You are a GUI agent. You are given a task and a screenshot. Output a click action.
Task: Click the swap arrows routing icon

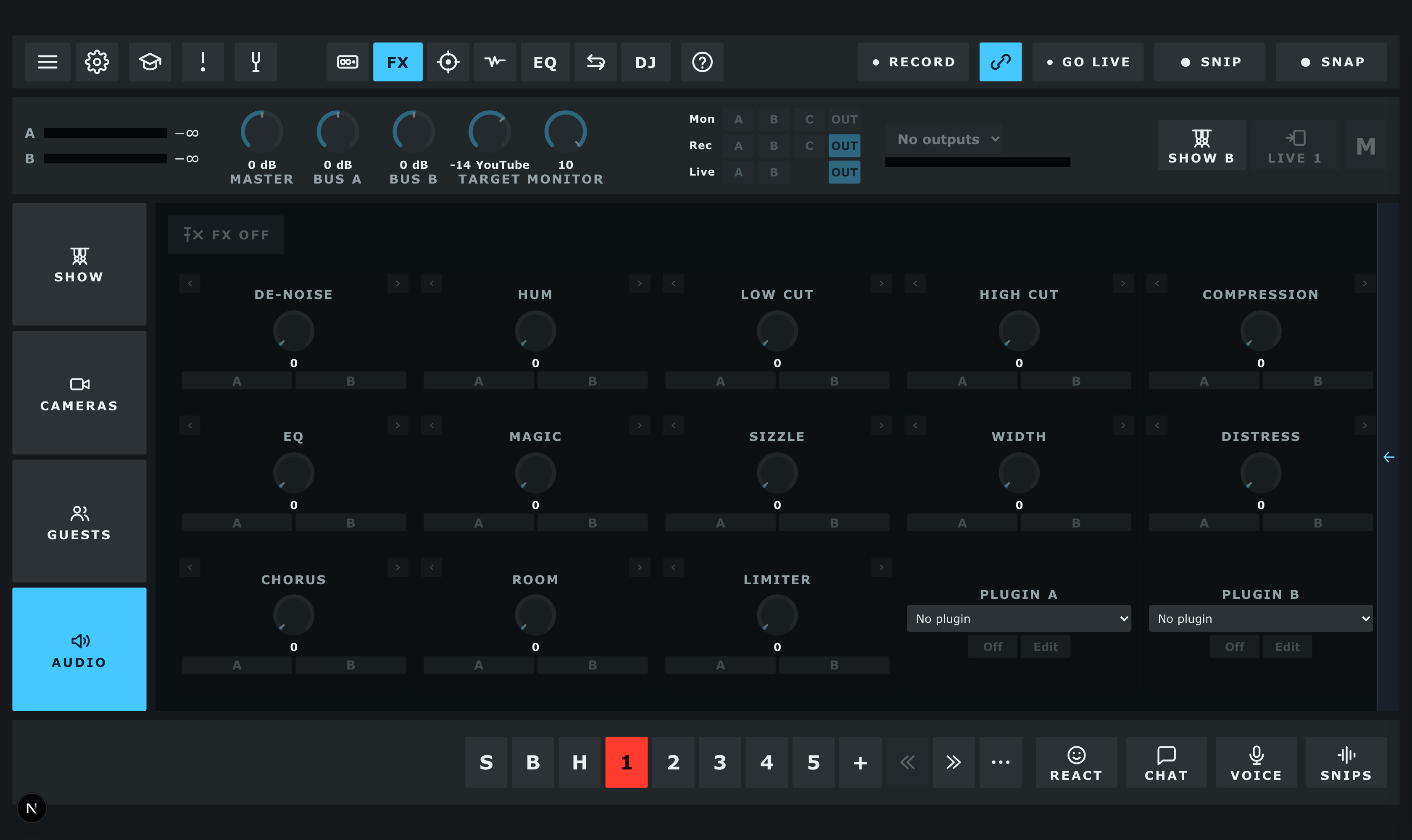[x=596, y=62]
